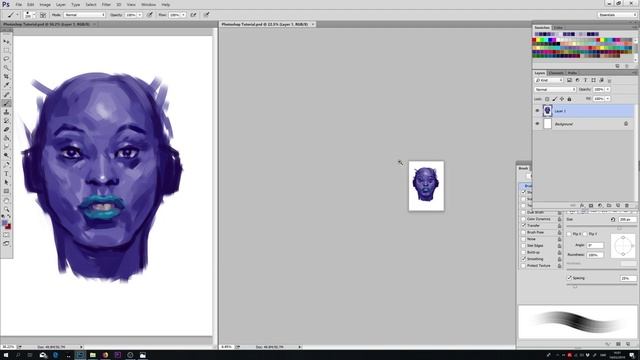
Task: Enable the Color Dynamics checkbox
Action: 524,219
